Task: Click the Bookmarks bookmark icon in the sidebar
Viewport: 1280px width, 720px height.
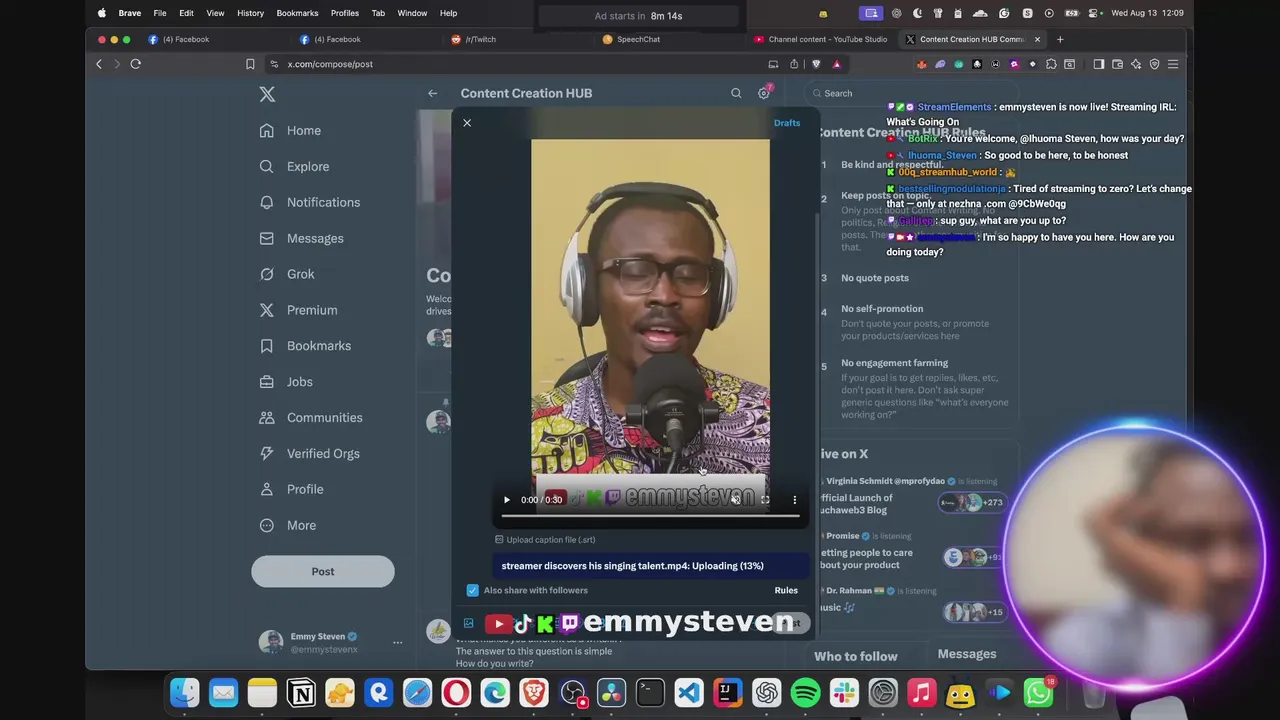Action: 267,346
